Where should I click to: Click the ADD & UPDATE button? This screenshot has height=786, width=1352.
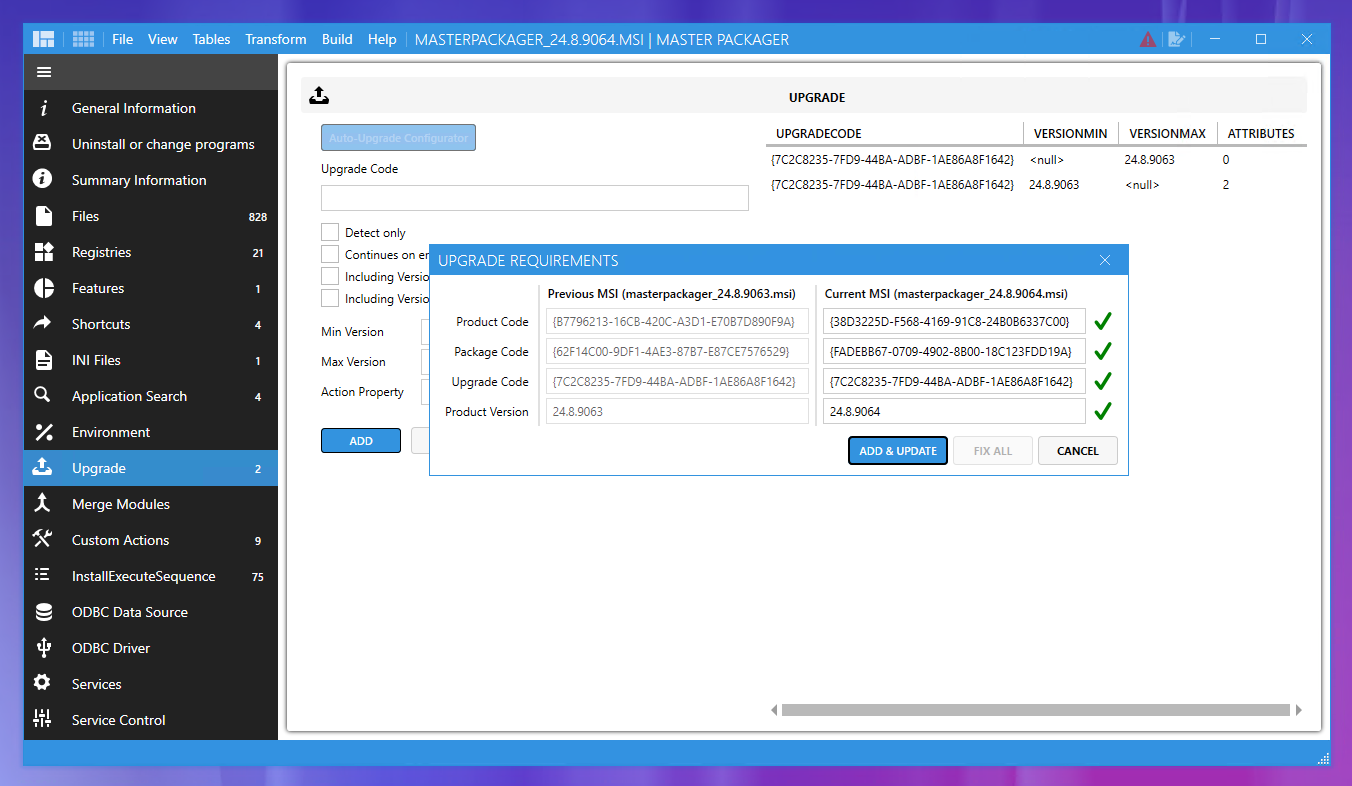click(898, 451)
